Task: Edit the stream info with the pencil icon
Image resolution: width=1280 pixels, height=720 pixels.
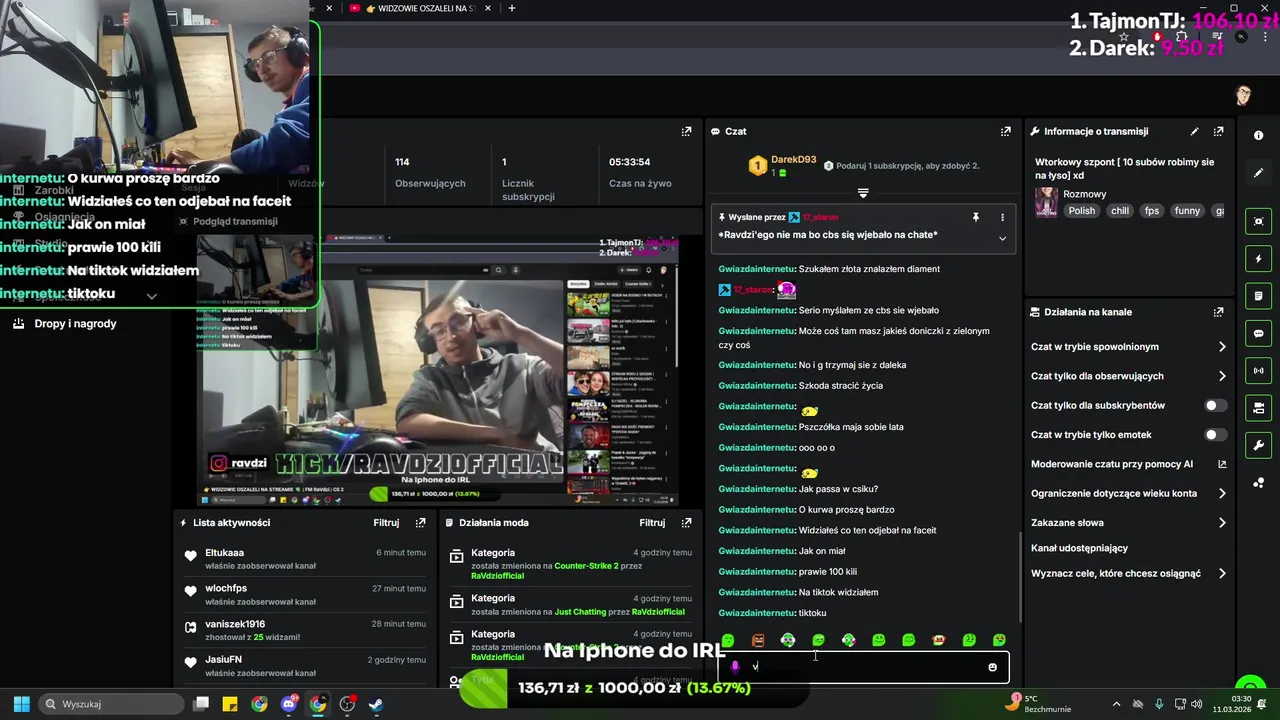Action: [x=1194, y=131]
